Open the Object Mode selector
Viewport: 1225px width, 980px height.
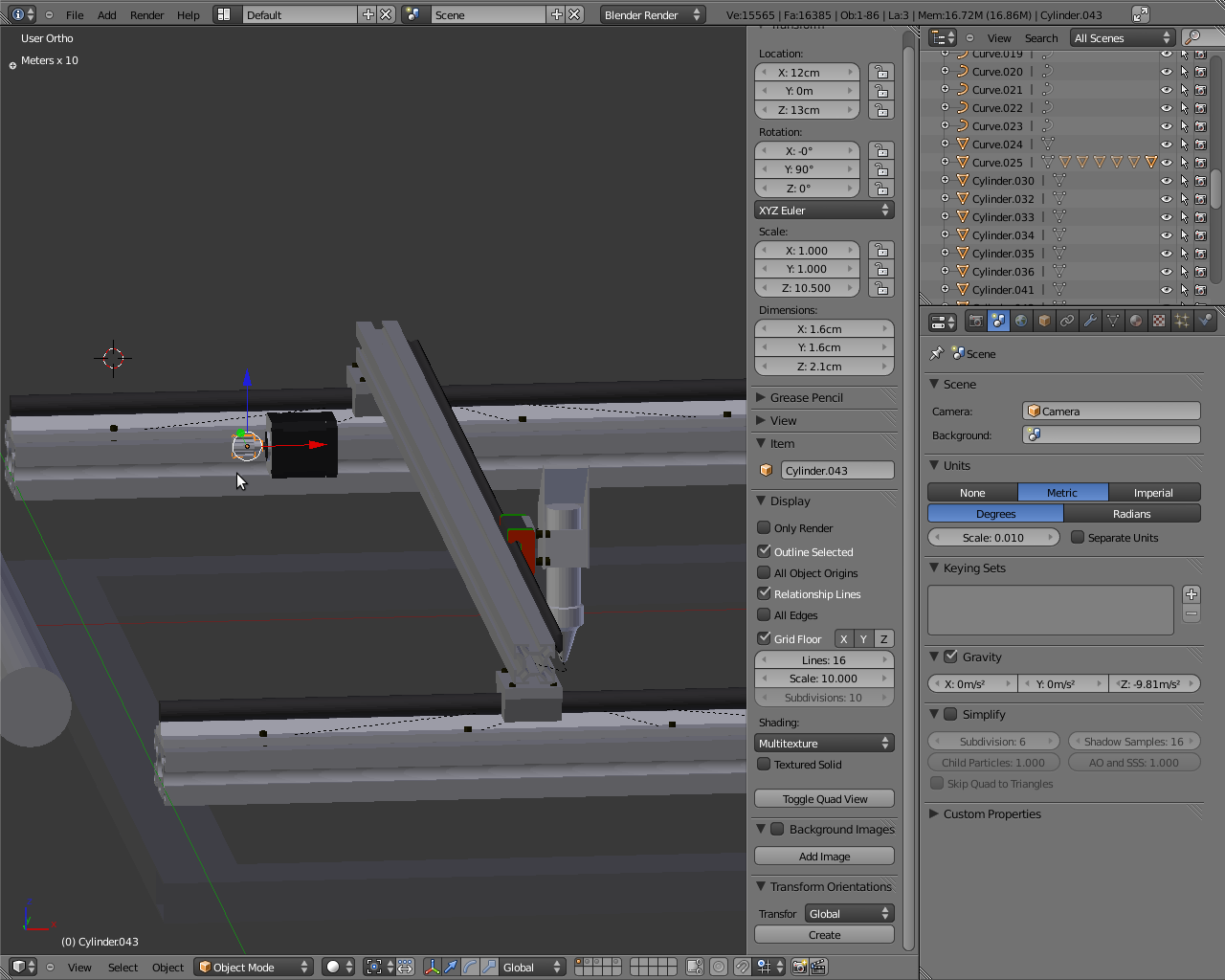pos(254,967)
